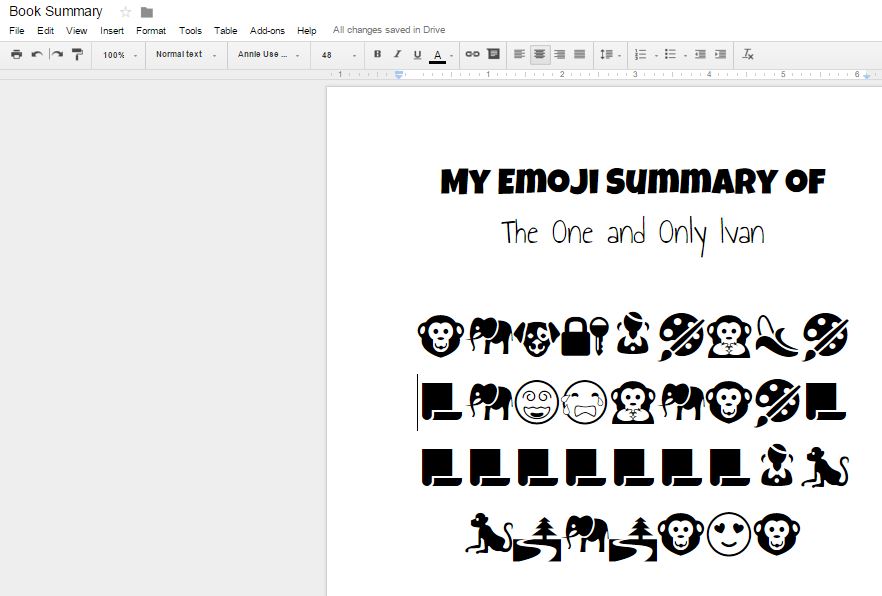Undo the last action
Viewport: 882px width, 596px height.
click(37, 55)
